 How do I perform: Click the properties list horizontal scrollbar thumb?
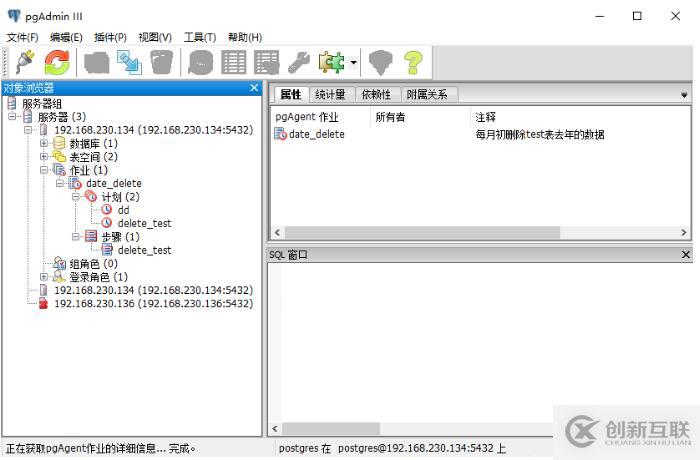pos(422,233)
